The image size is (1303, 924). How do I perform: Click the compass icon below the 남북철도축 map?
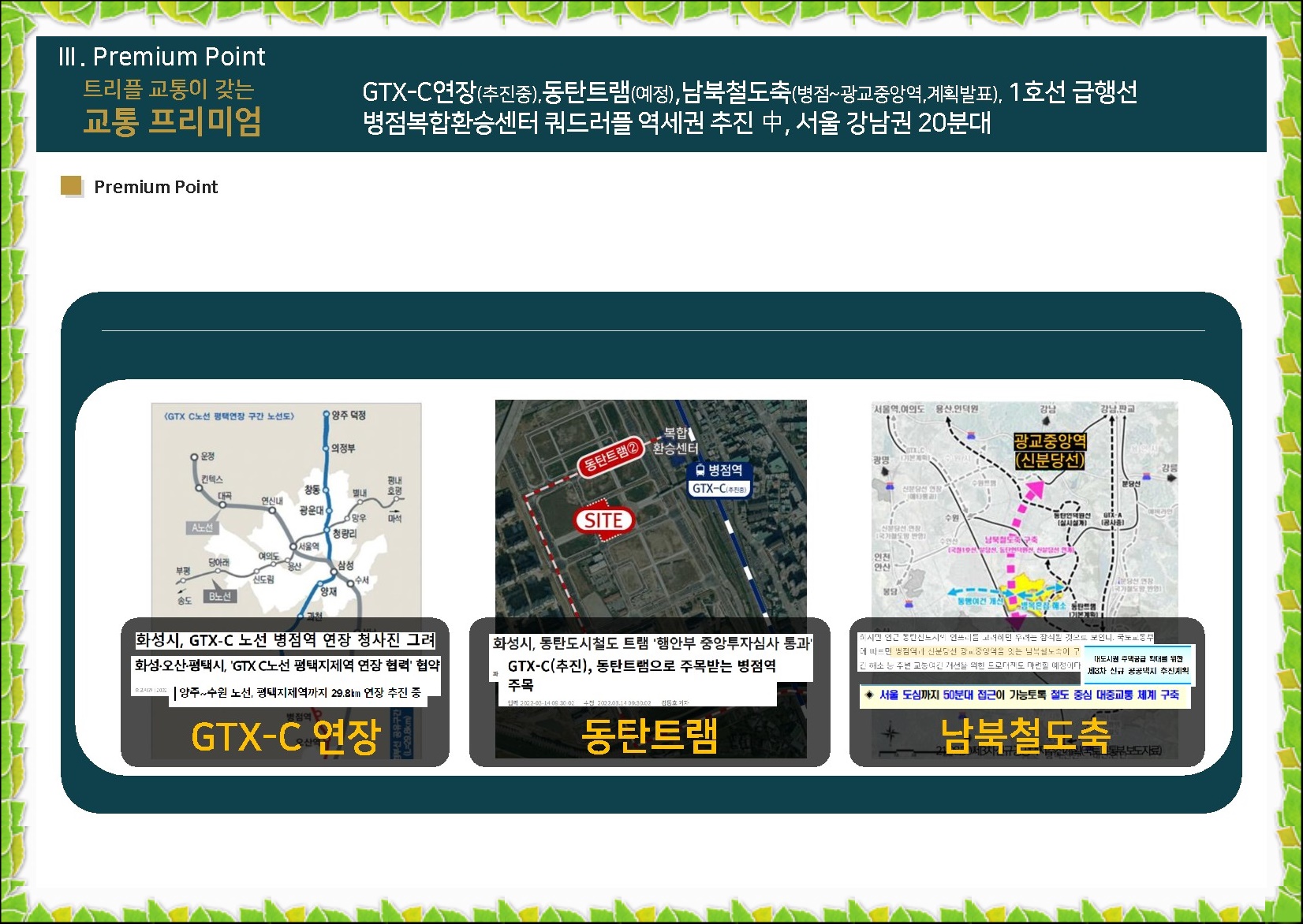pyautogui.click(x=890, y=733)
